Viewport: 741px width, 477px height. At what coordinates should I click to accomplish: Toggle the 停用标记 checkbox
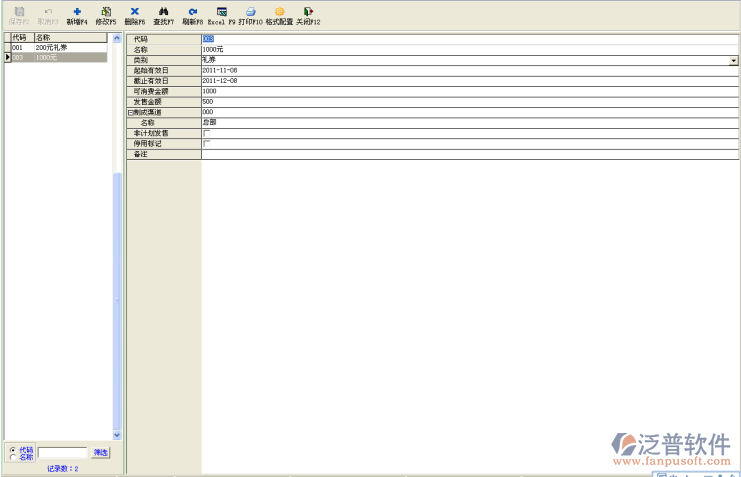click(207, 143)
